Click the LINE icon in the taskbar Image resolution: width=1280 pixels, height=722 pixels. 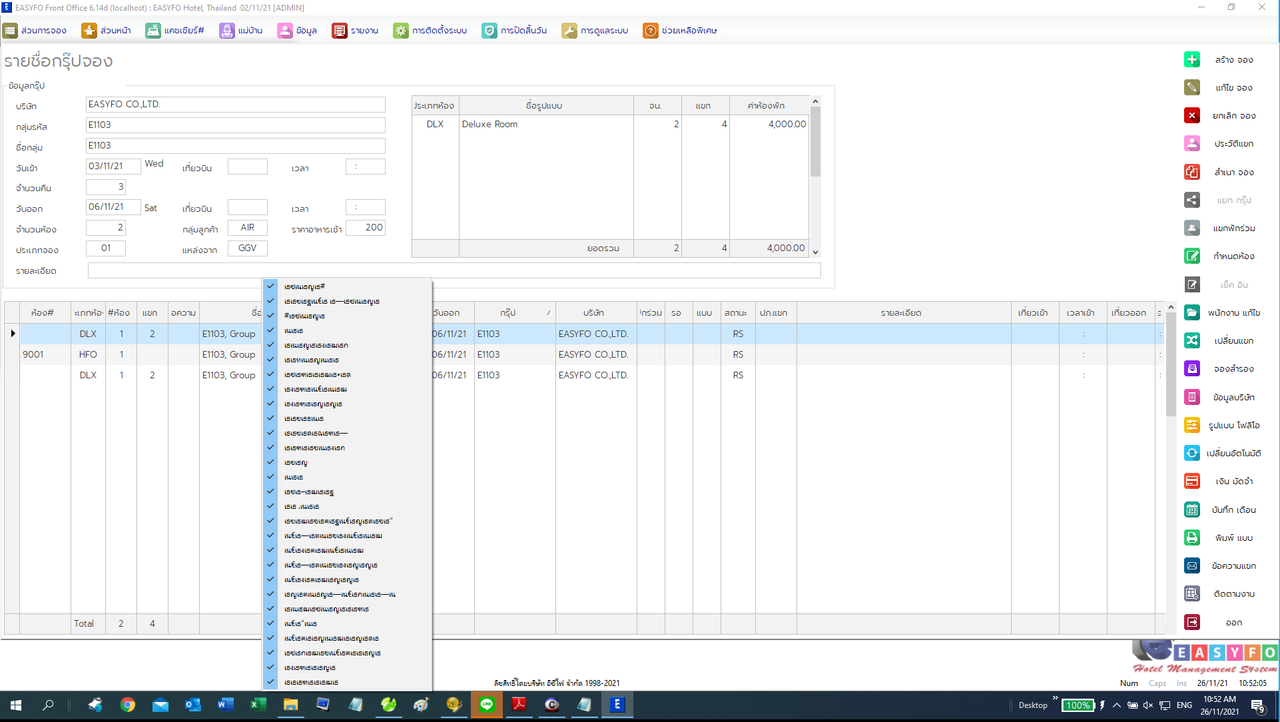(486, 705)
